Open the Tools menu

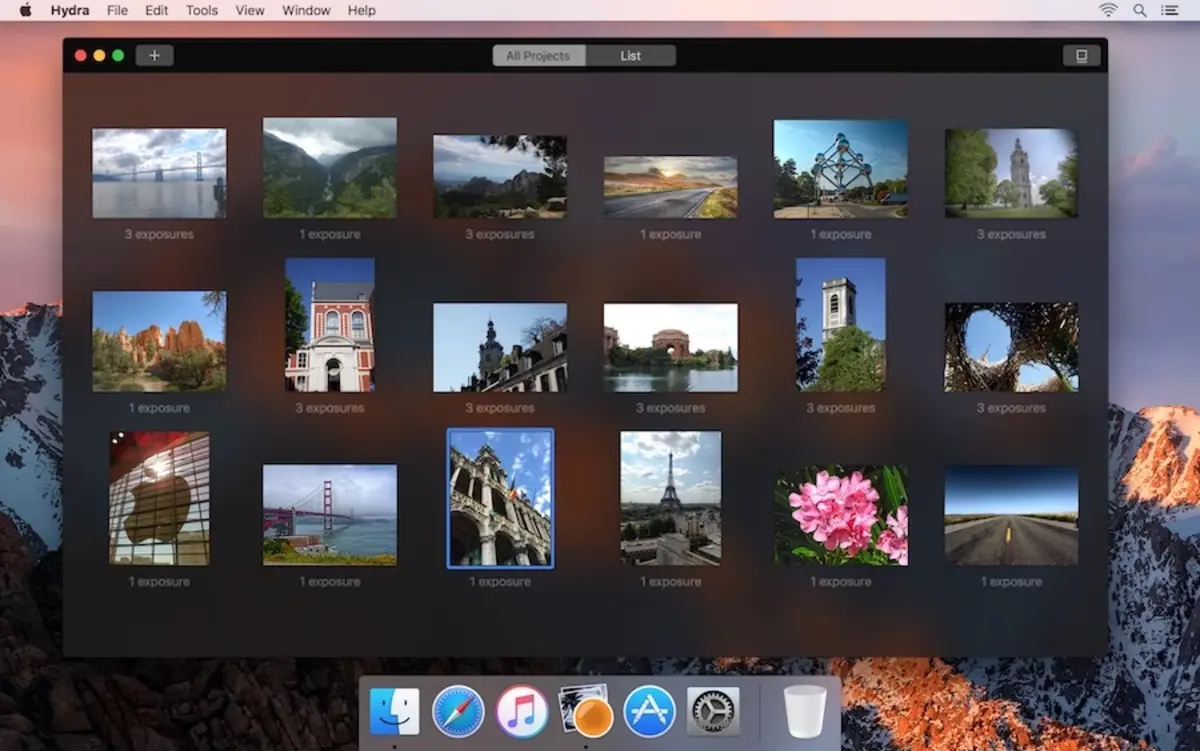[x=201, y=10]
